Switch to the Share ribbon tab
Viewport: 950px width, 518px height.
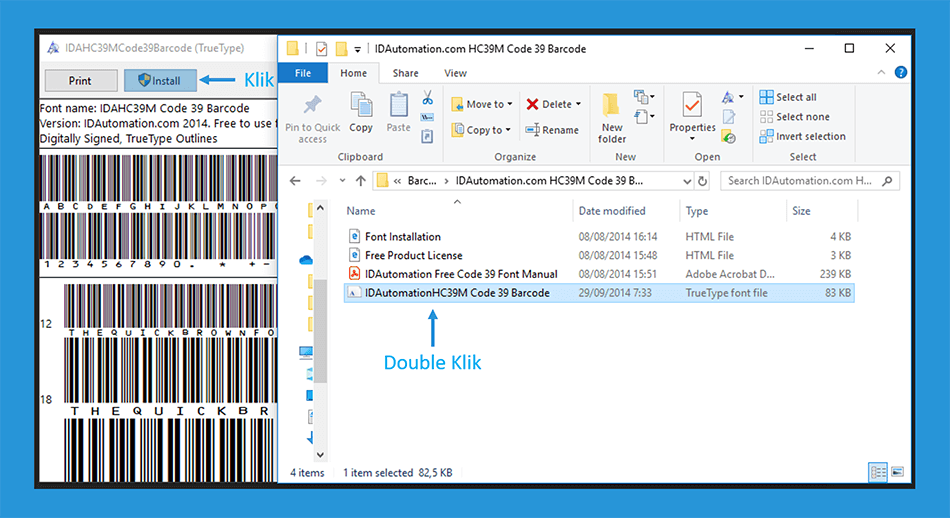[x=405, y=73]
